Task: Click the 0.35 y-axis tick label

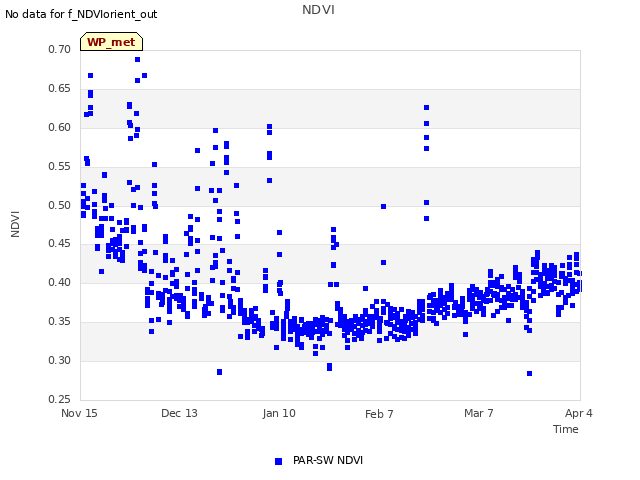Action: click(x=60, y=322)
